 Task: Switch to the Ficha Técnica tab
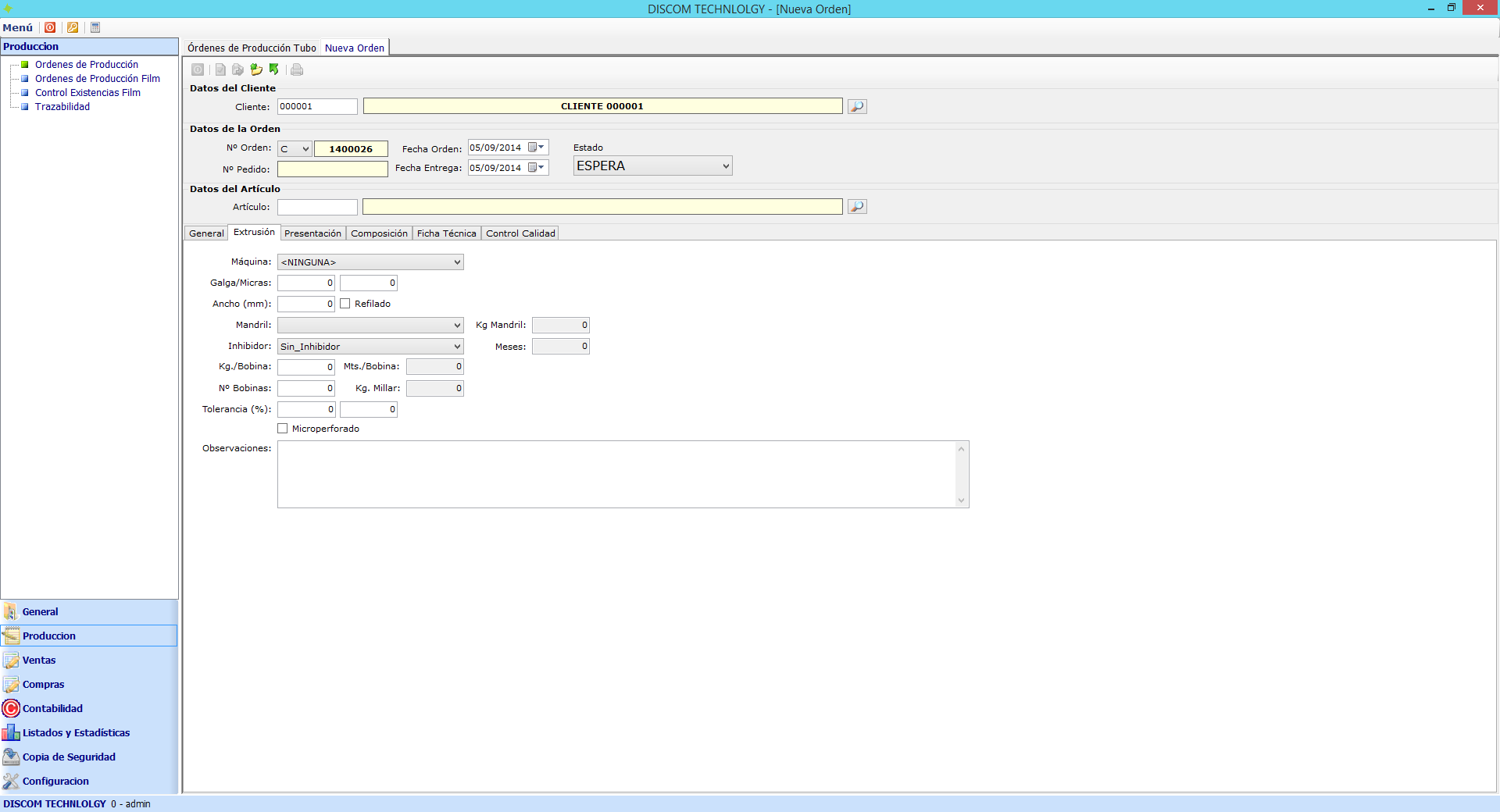[x=446, y=233]
